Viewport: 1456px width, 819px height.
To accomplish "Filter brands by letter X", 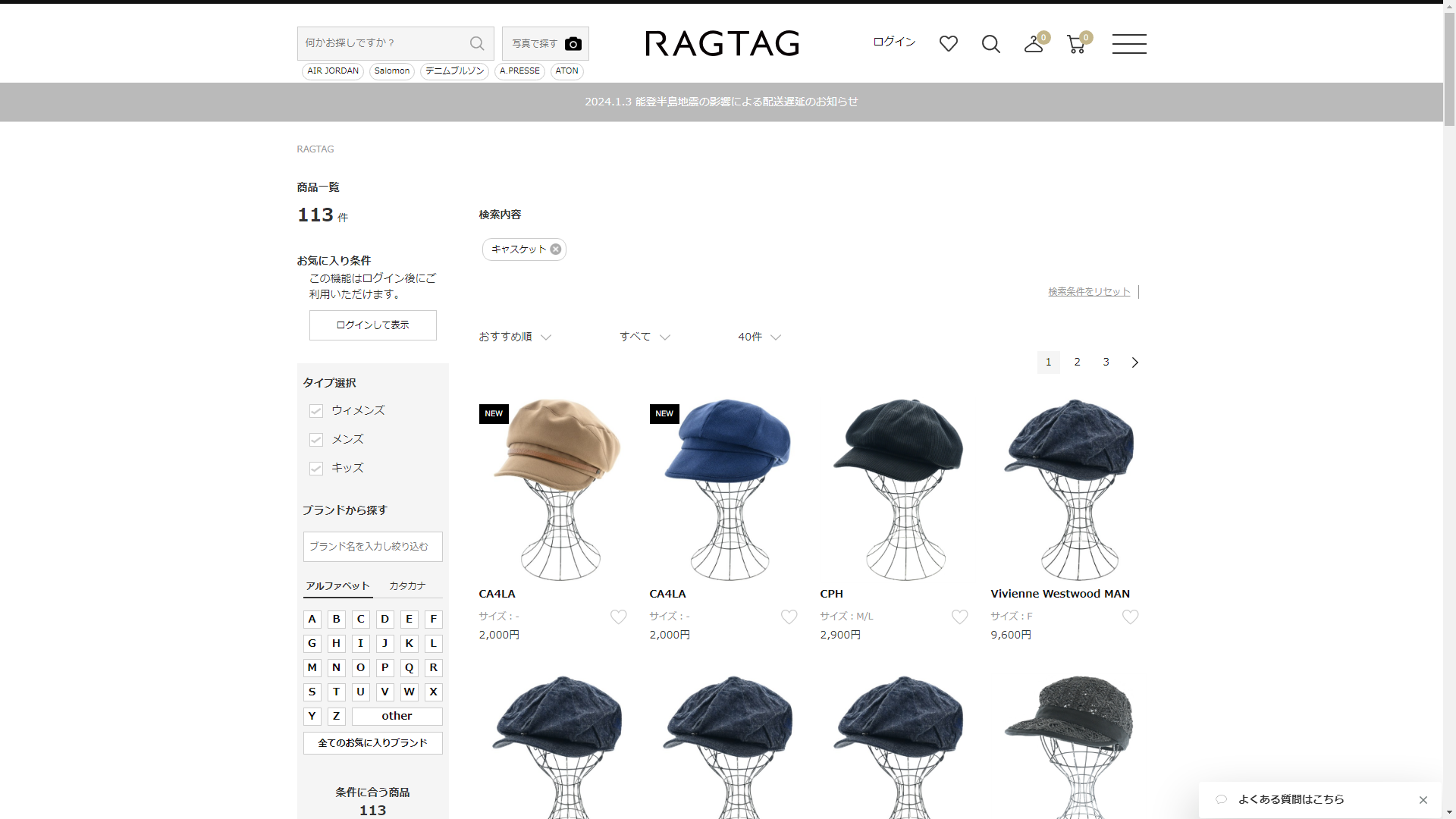I will click(433, 692).
